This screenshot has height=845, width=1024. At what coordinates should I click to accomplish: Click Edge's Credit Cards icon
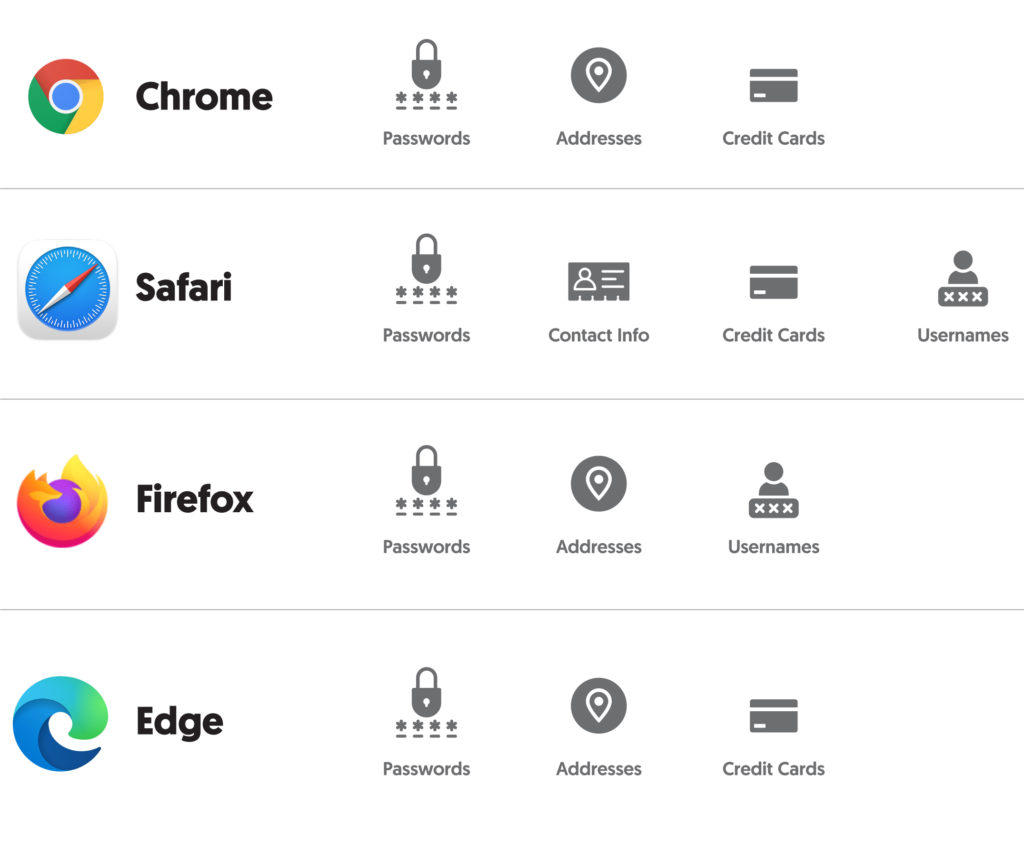coord(773,716)
